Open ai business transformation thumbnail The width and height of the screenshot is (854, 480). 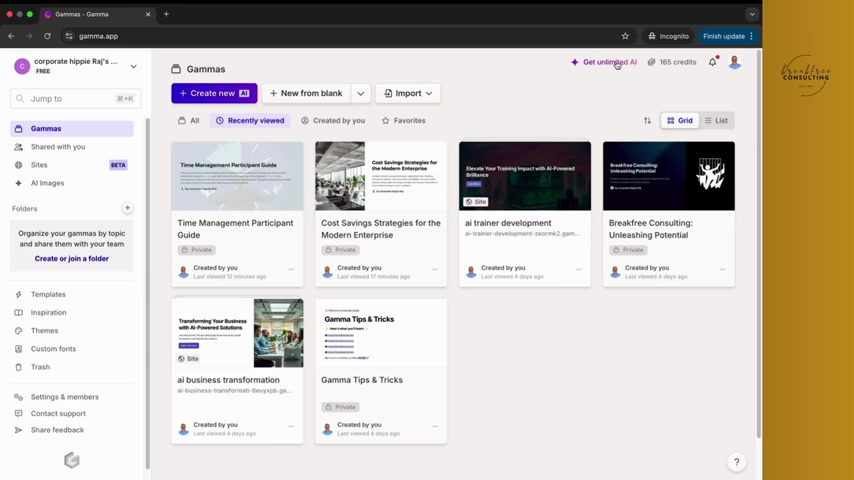237,333
